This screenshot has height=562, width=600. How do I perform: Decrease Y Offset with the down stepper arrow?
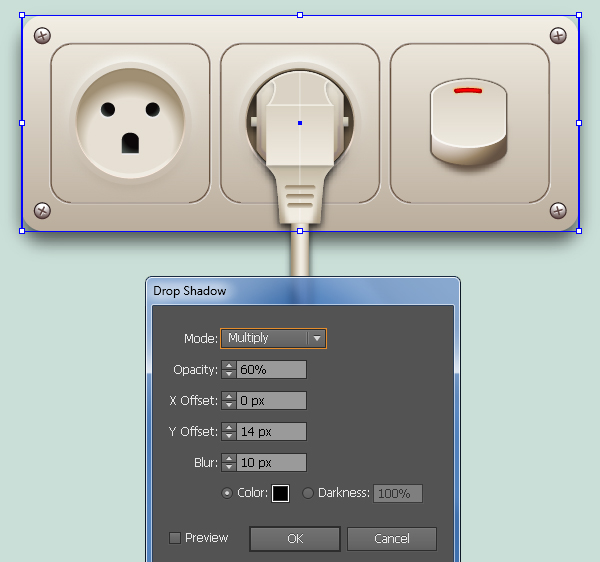(x=229, y=436)
